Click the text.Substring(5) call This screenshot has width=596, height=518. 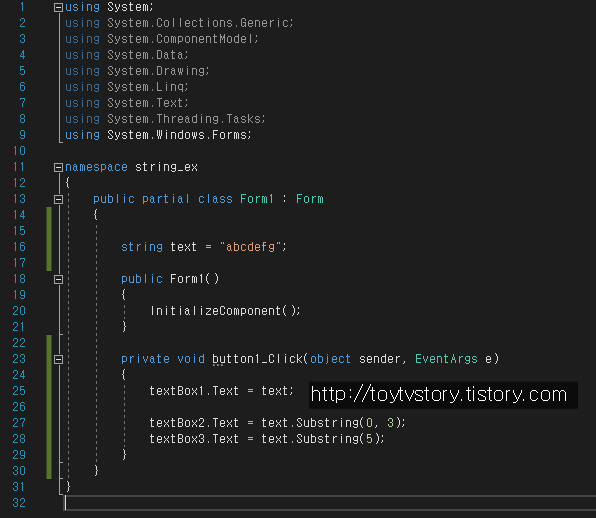pyautogui.click(x=323, y=439)
